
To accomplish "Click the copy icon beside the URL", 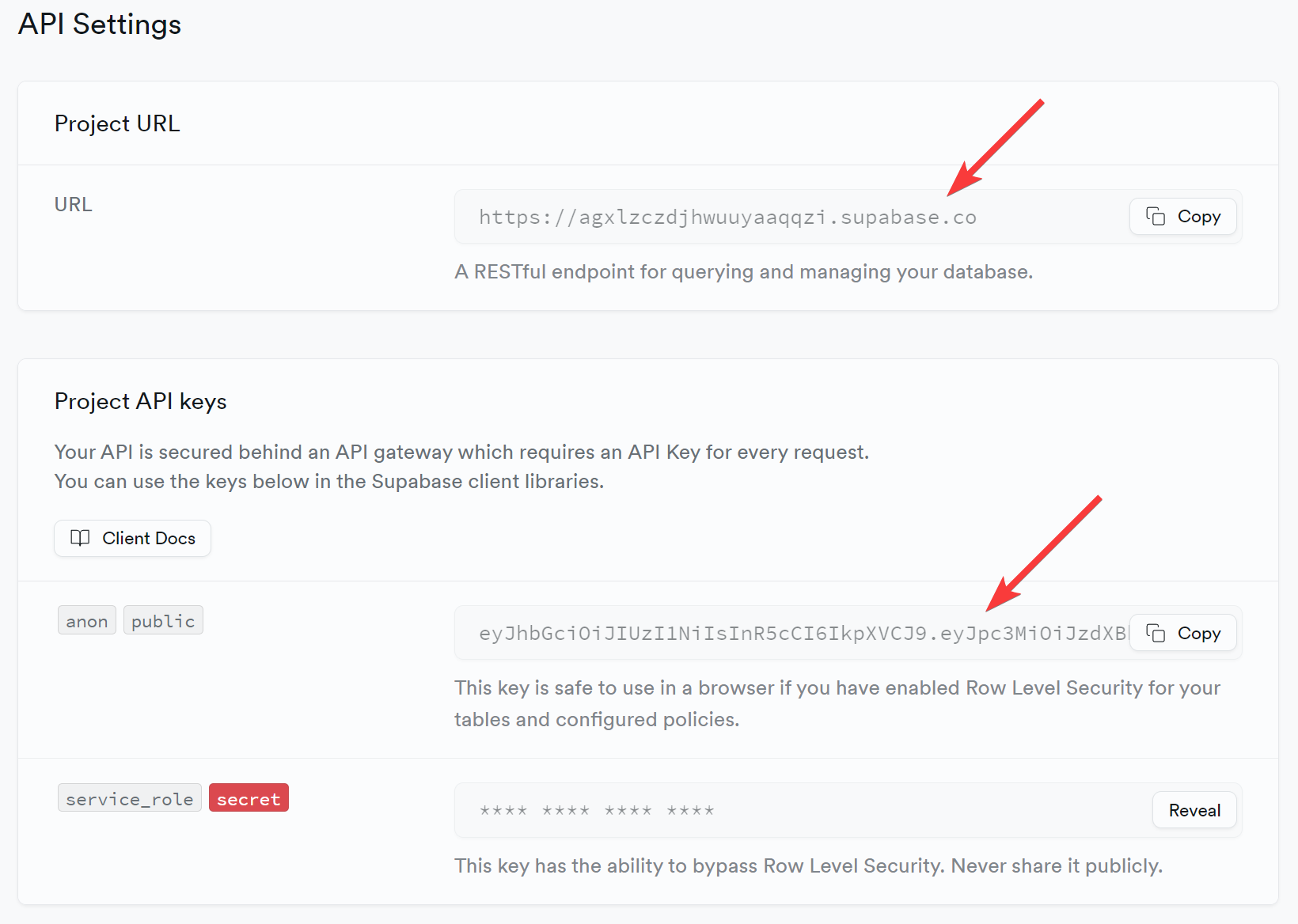I will click(x=1156, y=216).
